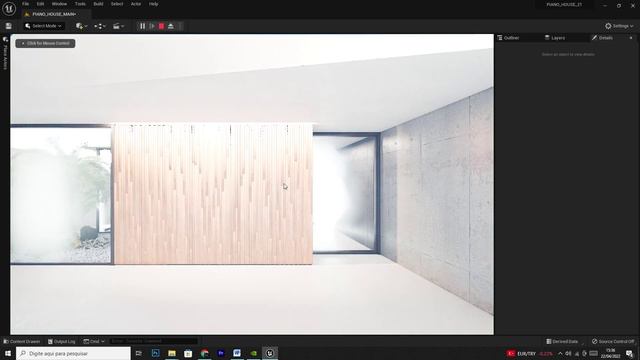
Task: Open the Help menu
Action: coord(153,4)
